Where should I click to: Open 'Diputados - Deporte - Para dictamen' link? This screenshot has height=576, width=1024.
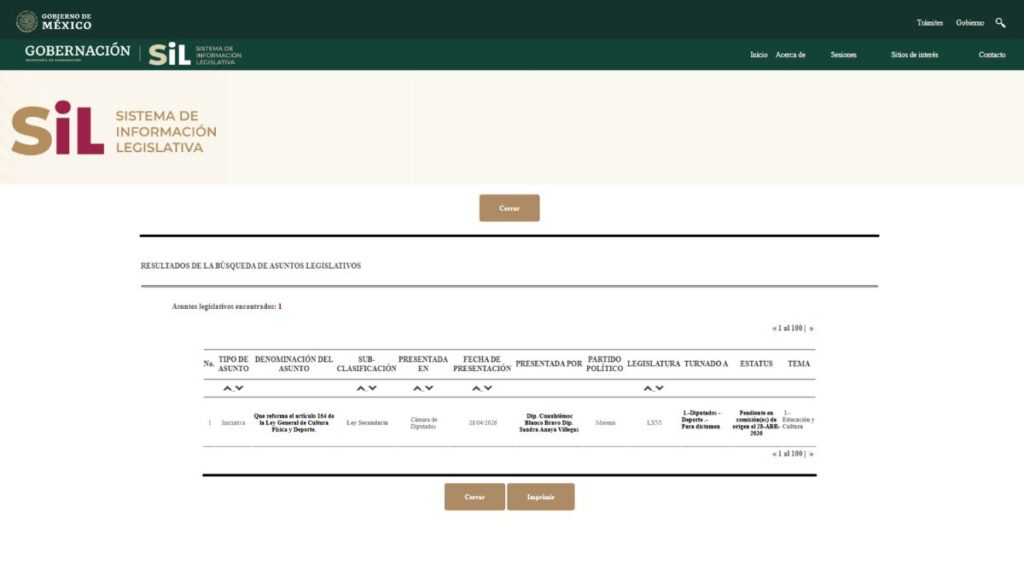pyautogui.click(x=701, y=420)
